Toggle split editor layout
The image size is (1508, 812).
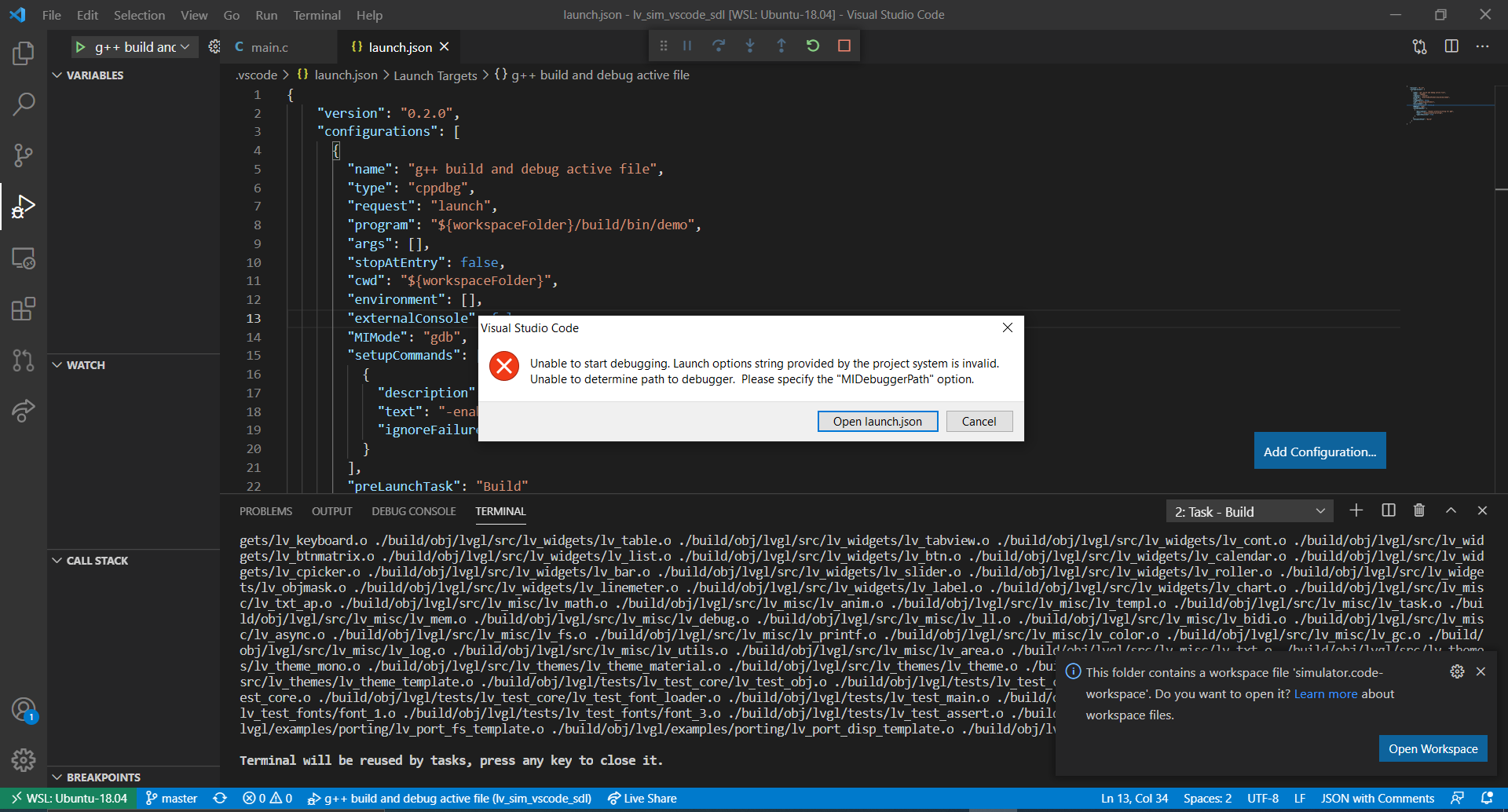coord(1451,47)
